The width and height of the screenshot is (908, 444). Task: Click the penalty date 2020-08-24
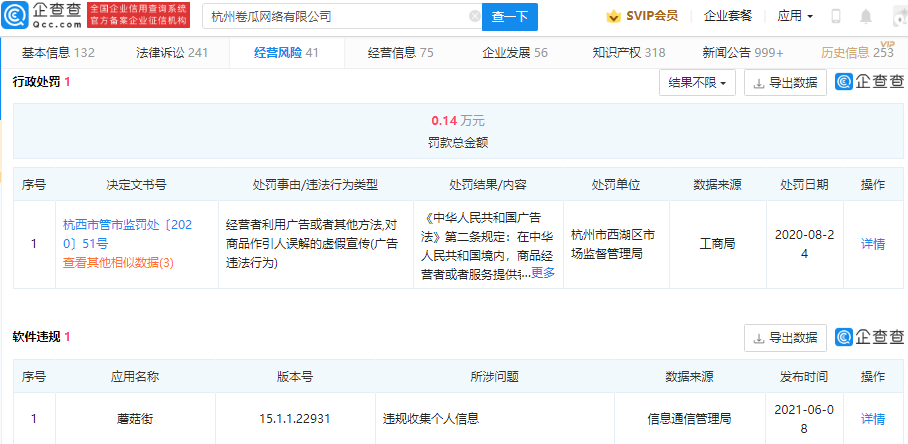tap(804, 244)
